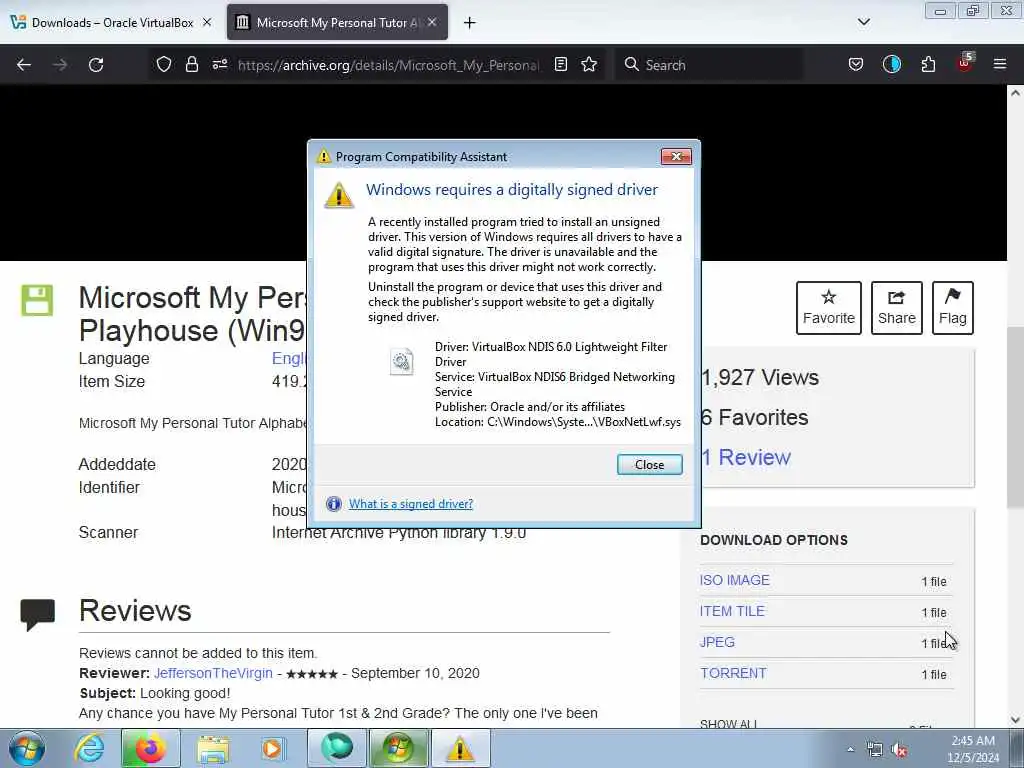Switch to Firefox in the taskbar
The width and height of the screenshot is (1024, 768).
(x=150, y=748)
